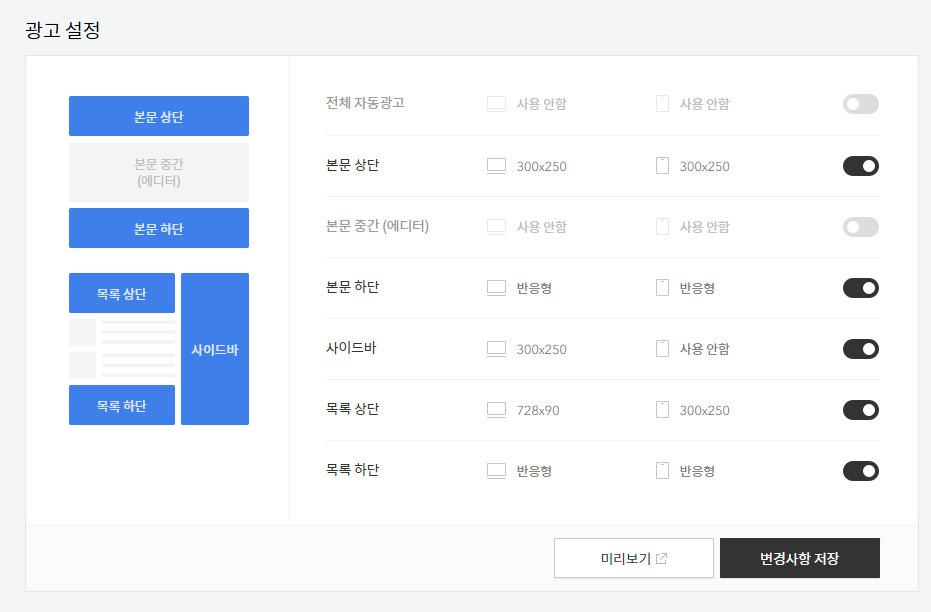Click desktop monitor icon in 목록 상단 row
This screenshot has height=612, width=931.
click(496, 410)
